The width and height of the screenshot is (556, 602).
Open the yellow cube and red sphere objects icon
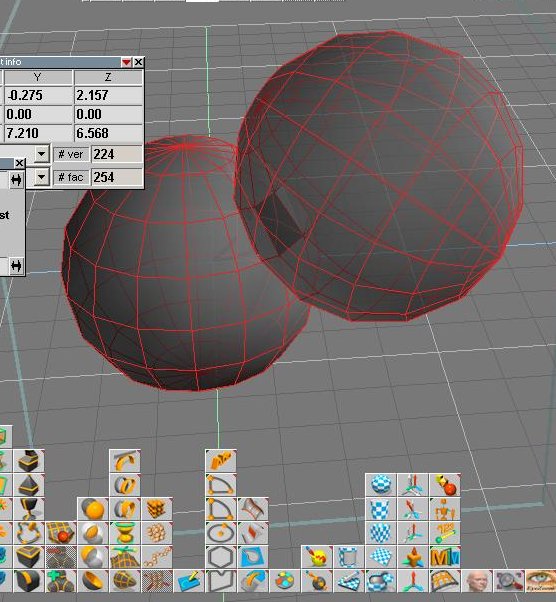[x=445, y=485]
